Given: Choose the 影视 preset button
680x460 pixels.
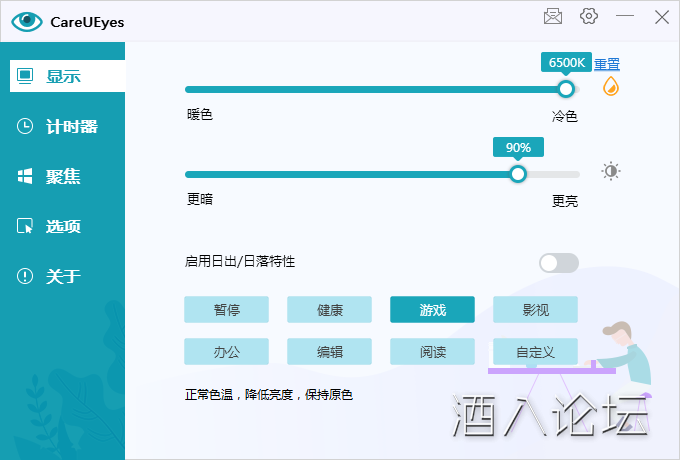Looking at the screenshot, I should [x=535, y=309].
